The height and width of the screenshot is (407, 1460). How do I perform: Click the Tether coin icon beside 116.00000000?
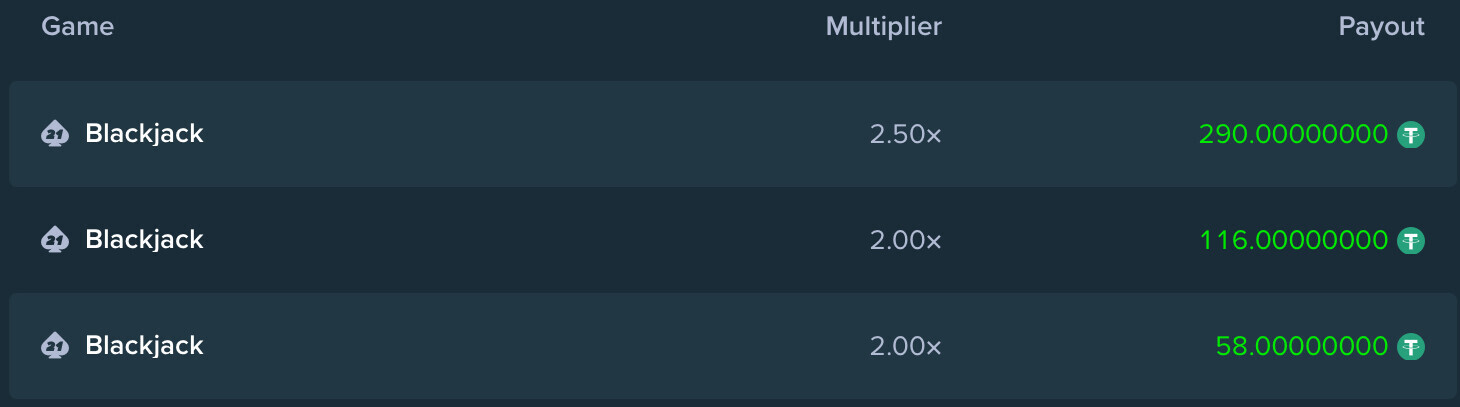(1411, 240)
